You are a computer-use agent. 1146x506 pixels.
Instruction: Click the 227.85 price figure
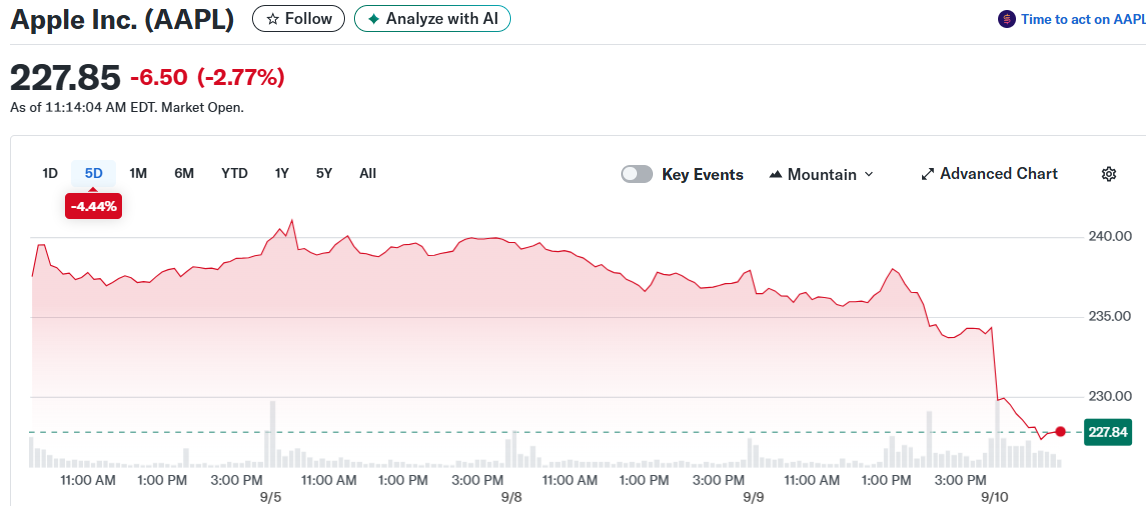(65, 76)
